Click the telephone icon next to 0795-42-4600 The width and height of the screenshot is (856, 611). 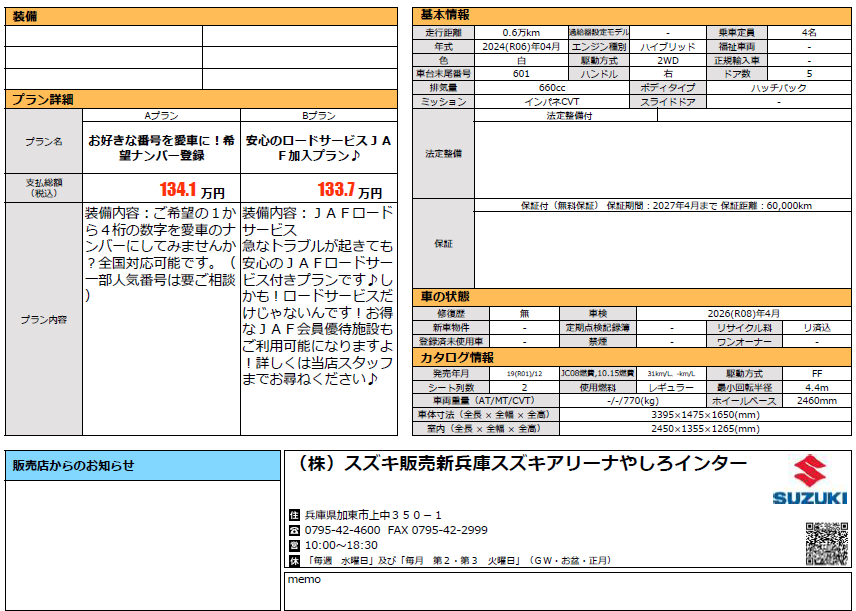[294, 530]
